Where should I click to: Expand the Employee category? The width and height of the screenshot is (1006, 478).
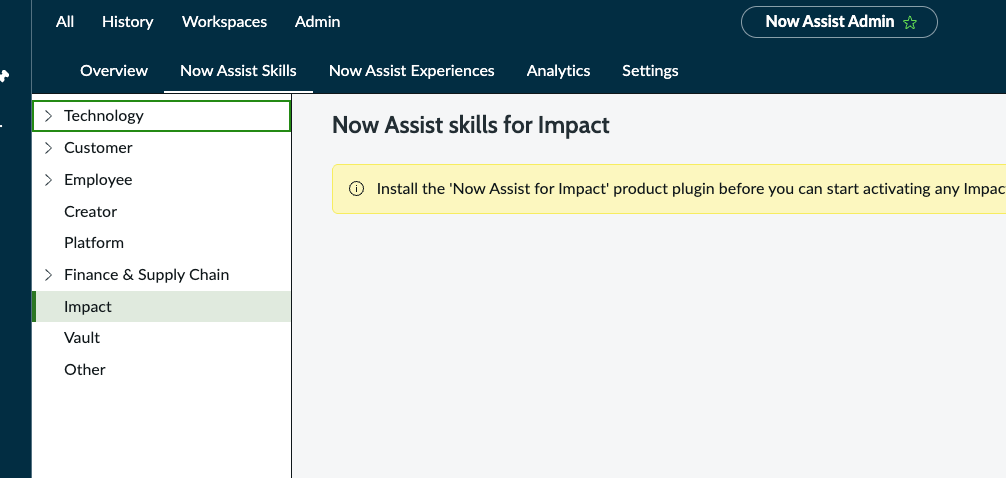coord(48,180)
